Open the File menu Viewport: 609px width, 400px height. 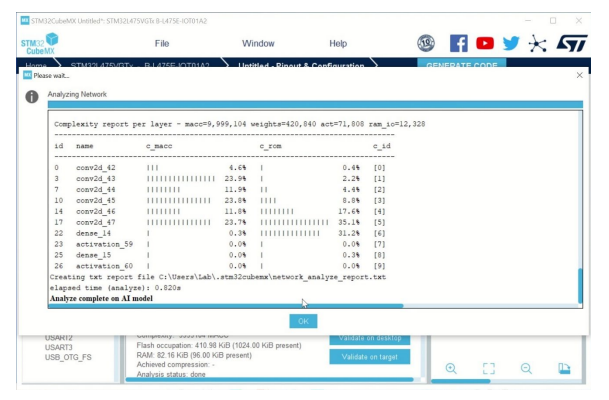point(162,43)
